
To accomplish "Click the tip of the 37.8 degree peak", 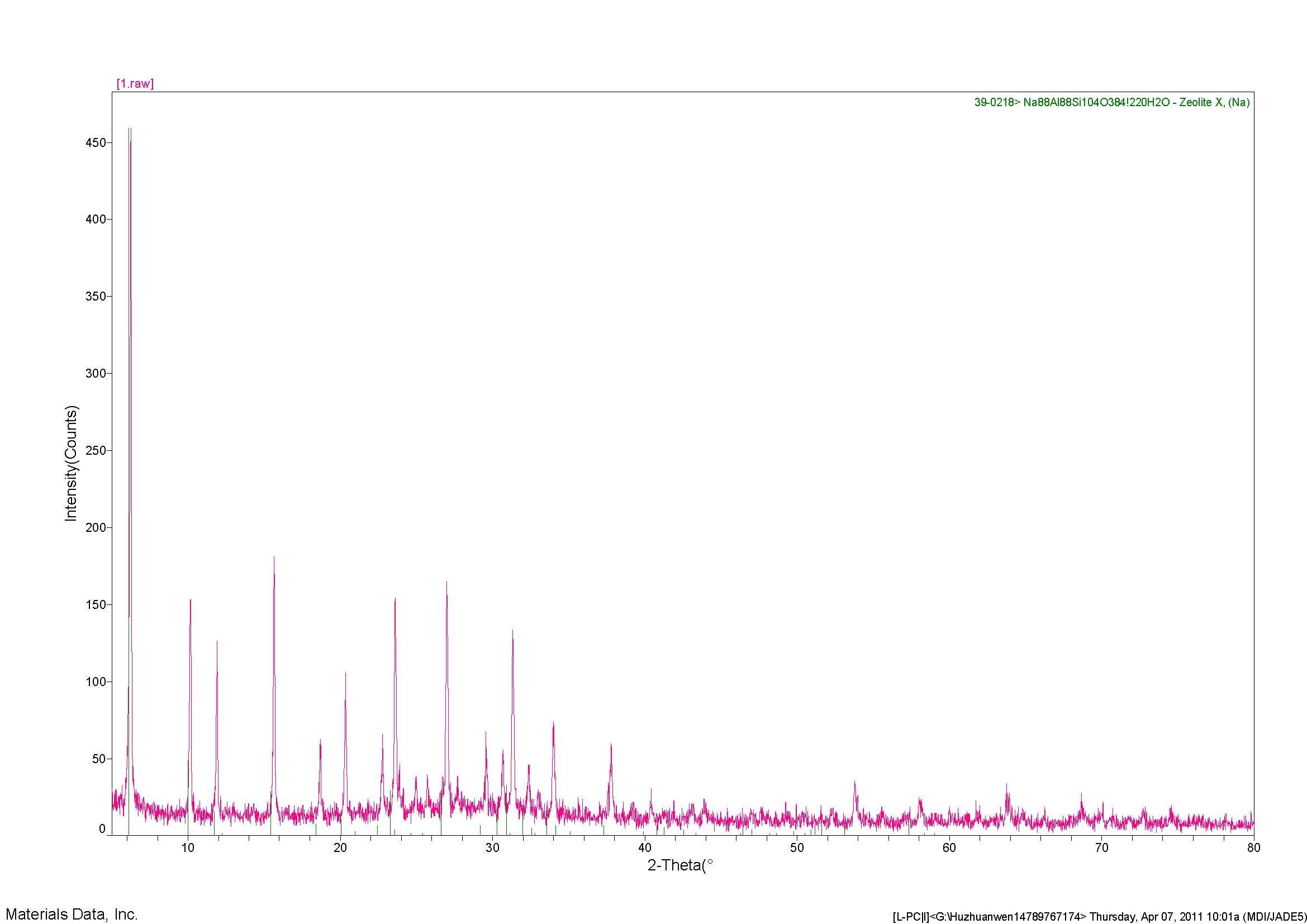I will click(x=611, y=745).
